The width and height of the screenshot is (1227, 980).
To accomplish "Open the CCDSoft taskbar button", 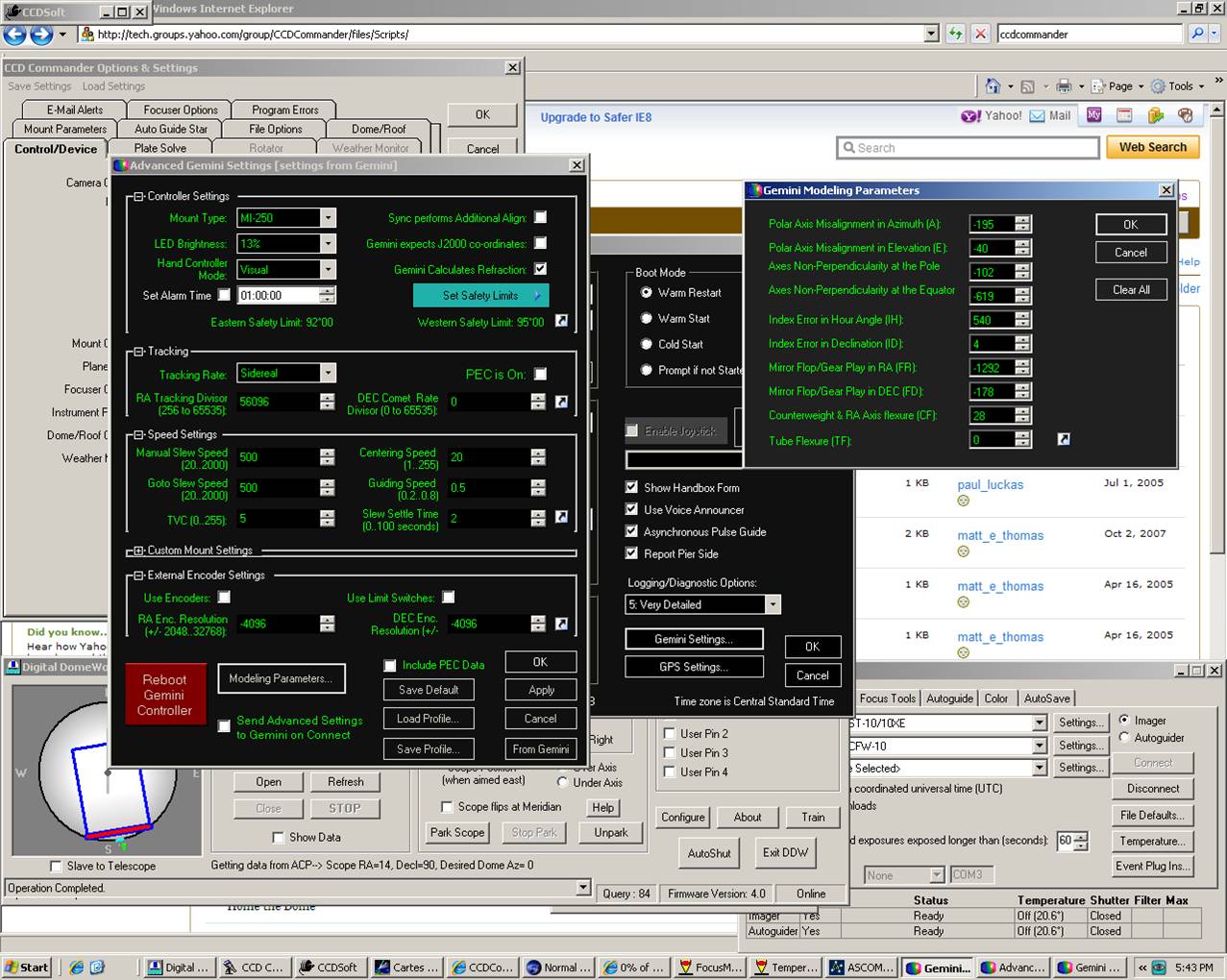I will [329, 968].
